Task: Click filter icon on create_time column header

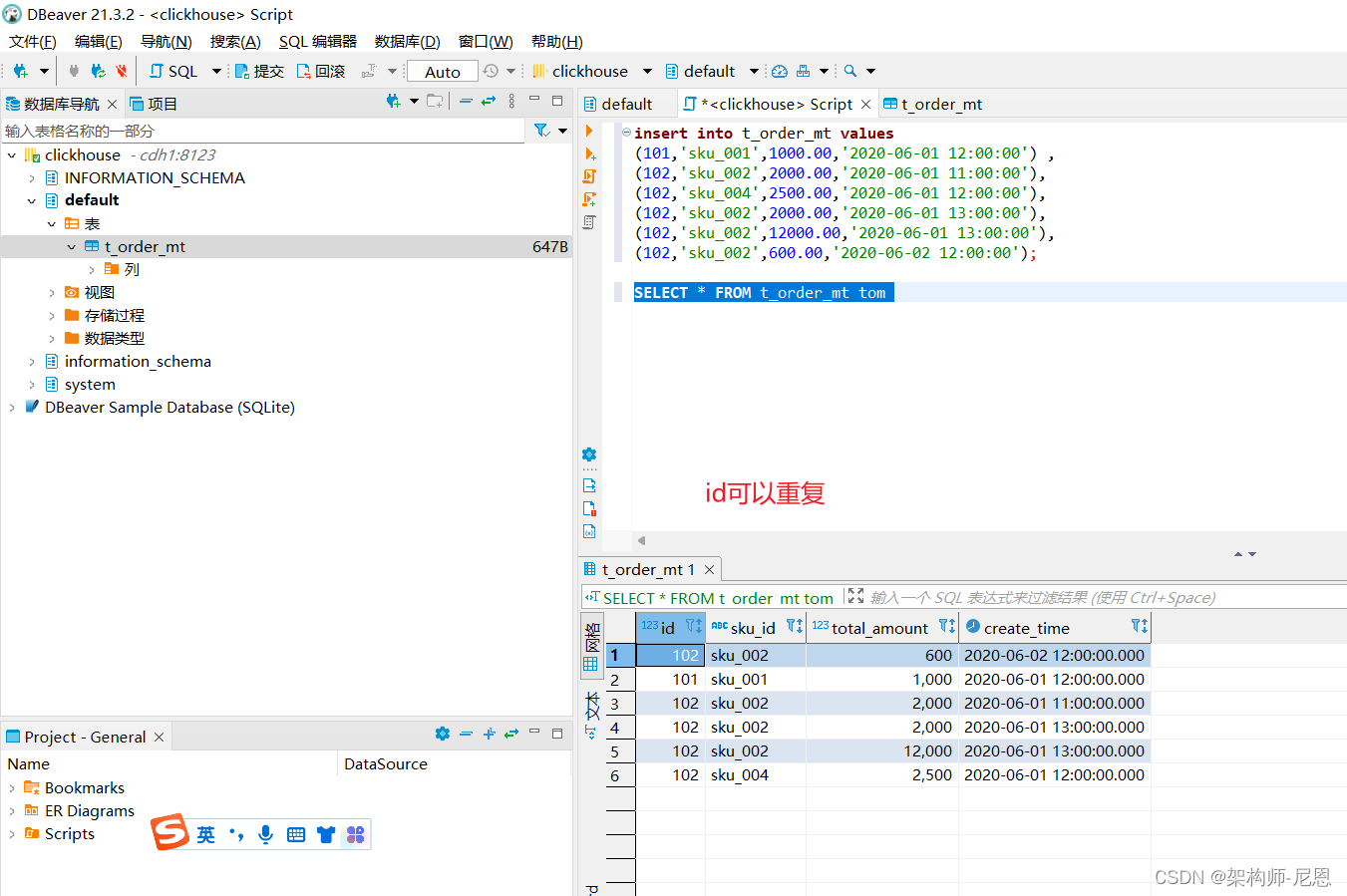Action: tap(1140, 627)
